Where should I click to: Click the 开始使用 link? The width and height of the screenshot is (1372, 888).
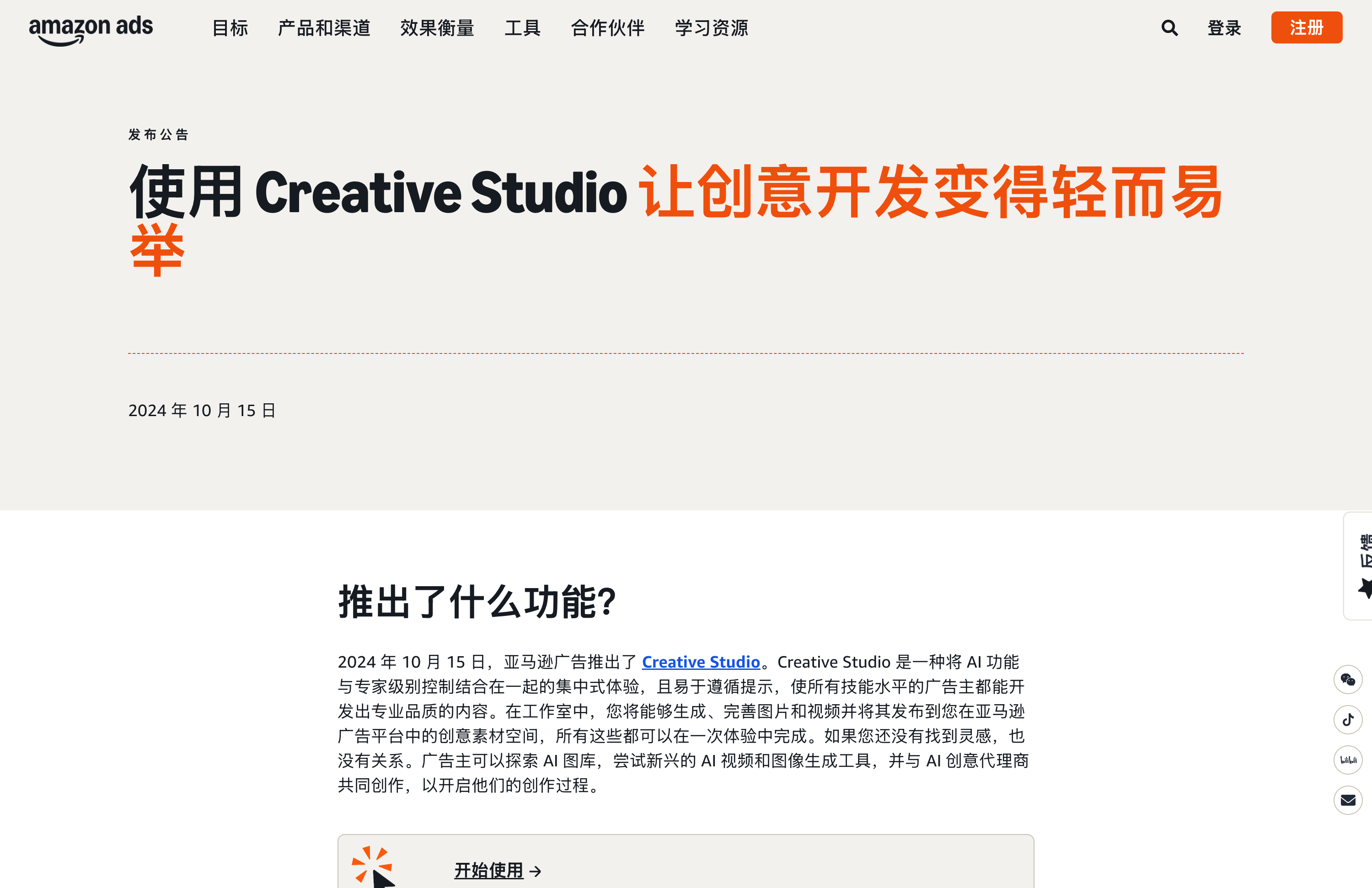(489, 871)
